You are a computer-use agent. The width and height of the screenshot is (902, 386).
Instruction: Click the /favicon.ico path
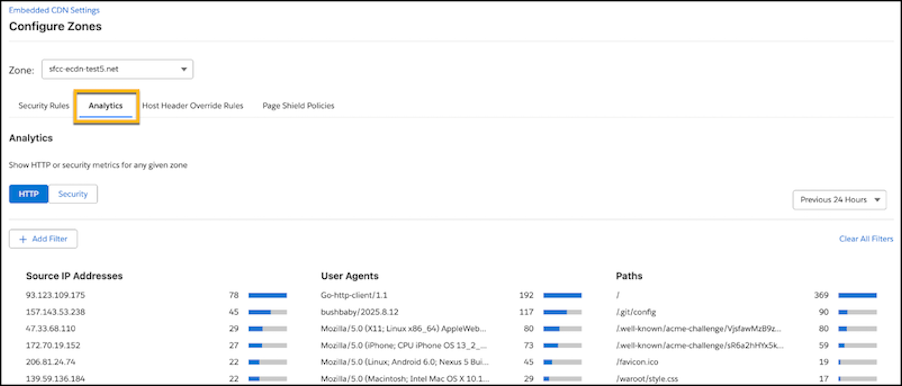[637, 362]
